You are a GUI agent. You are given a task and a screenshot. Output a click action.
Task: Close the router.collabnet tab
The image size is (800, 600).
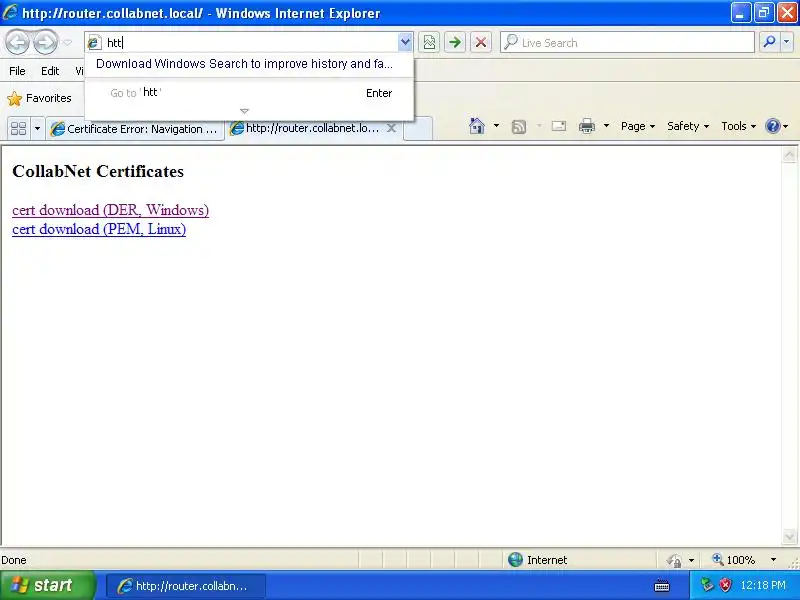point(391,128)
